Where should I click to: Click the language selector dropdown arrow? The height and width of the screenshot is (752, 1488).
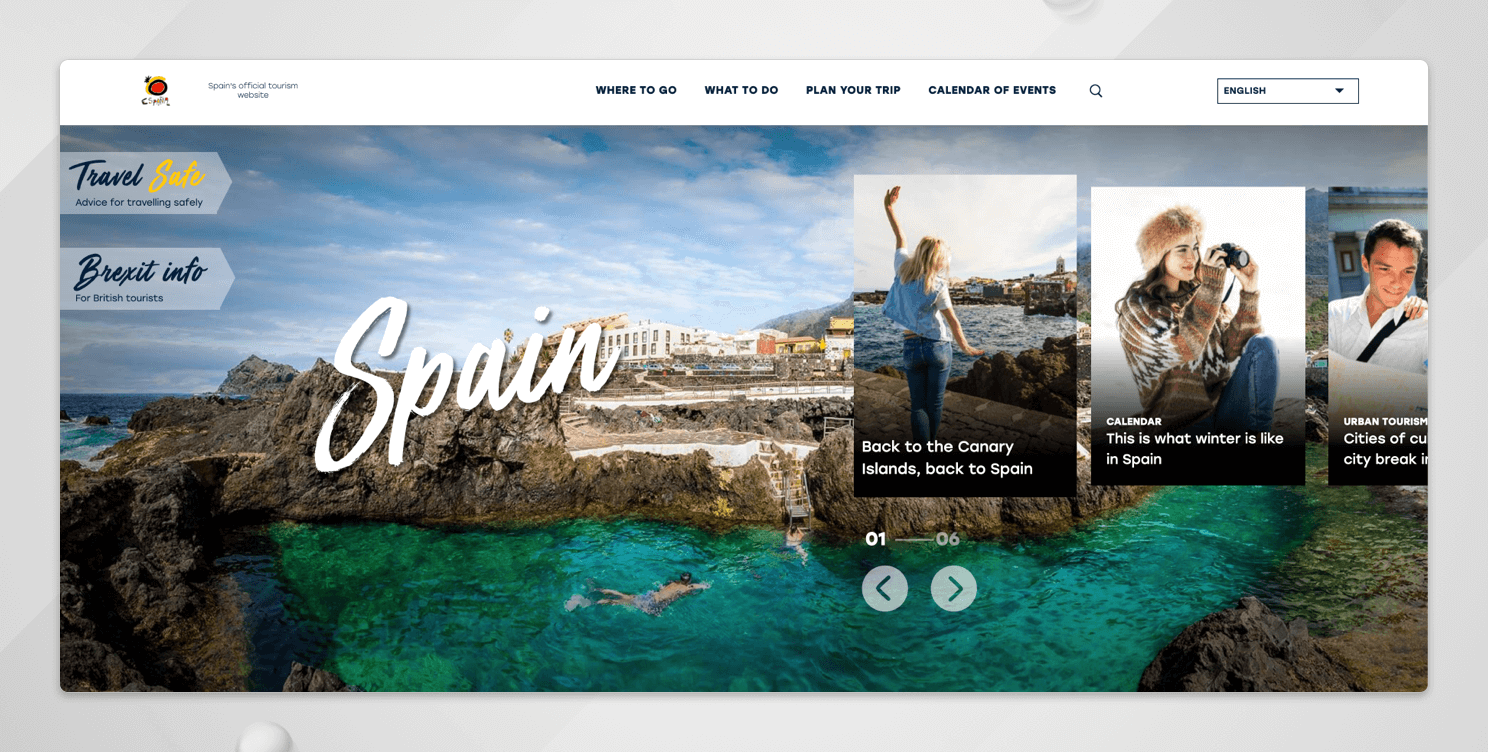tap(1339, 90)
